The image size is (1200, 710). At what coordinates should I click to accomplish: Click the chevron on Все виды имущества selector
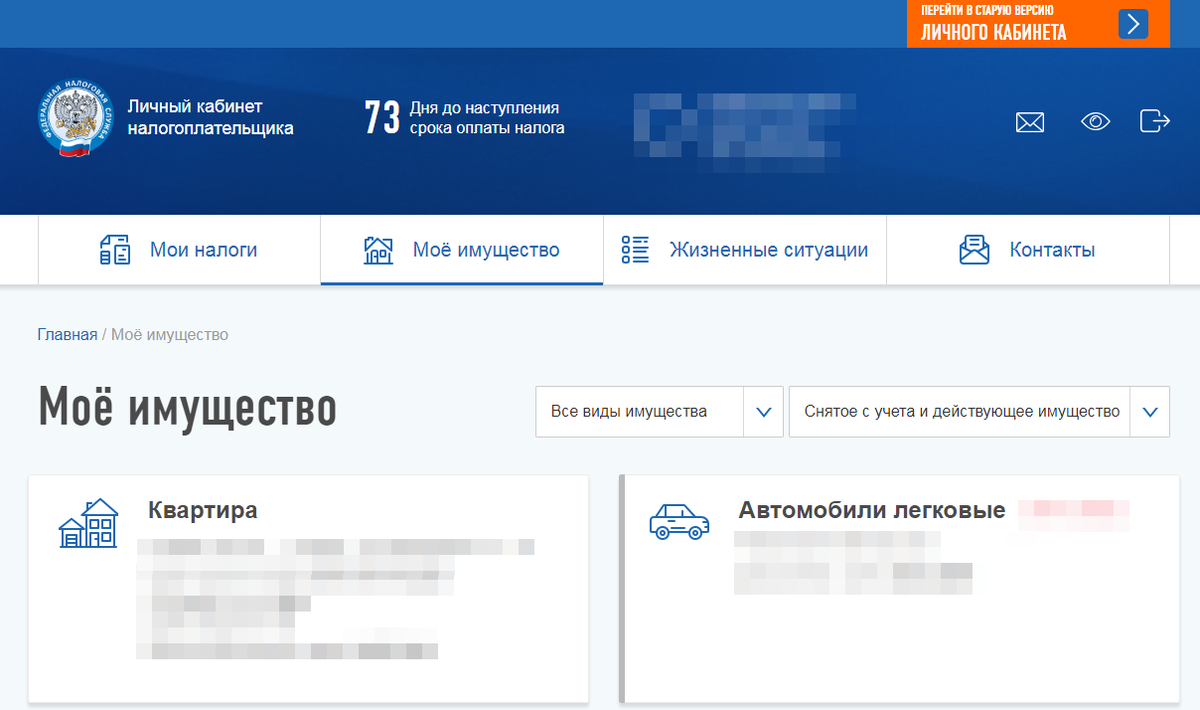pos(764,411)
